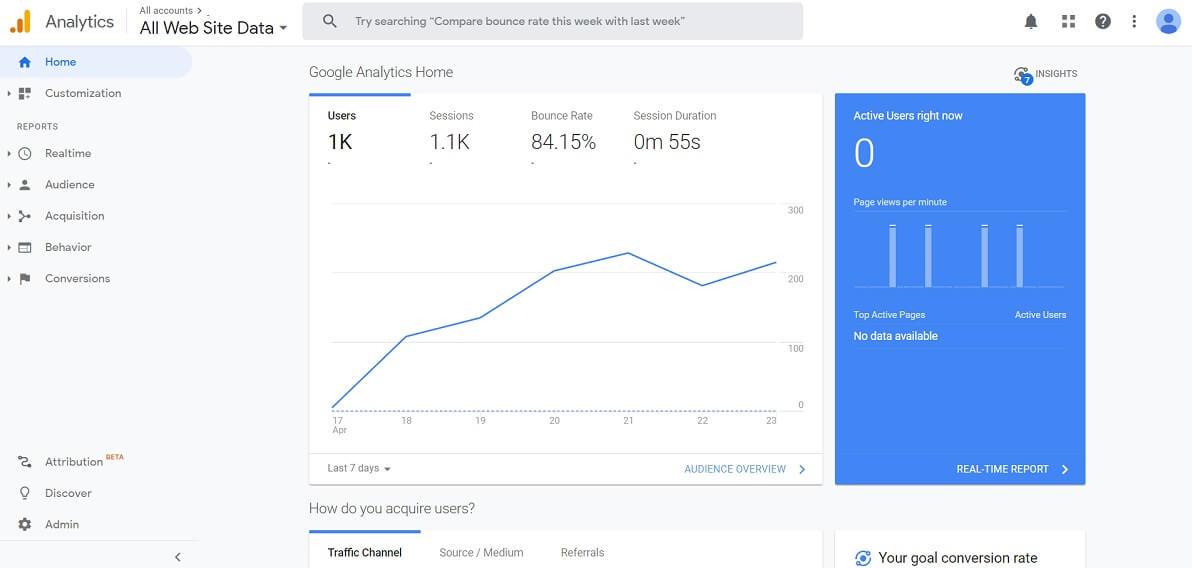Expand the Audience tree arrow
The width and height of the screenshot is (1192, 568).
(x=8, y=185)
